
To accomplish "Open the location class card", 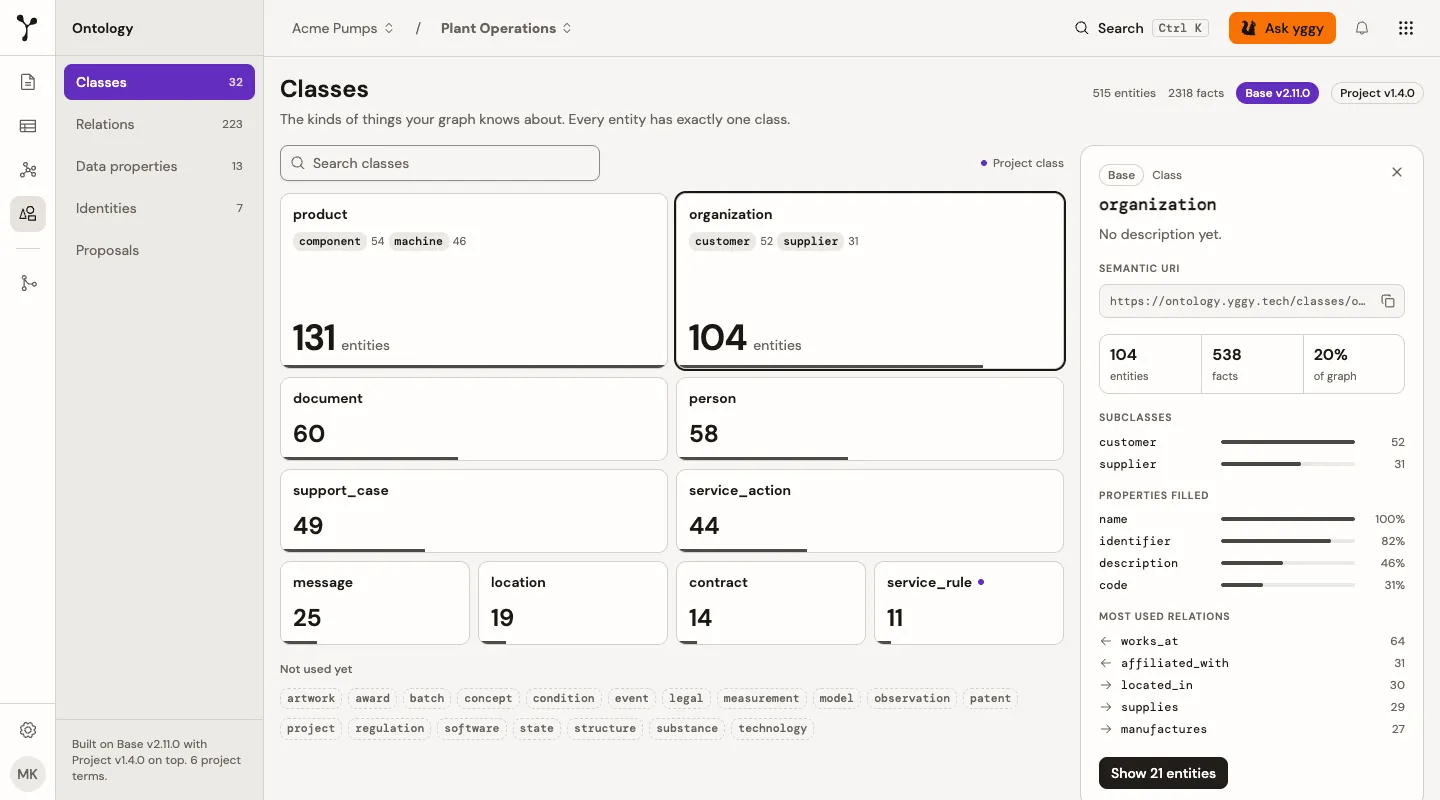I will [573, 603].
